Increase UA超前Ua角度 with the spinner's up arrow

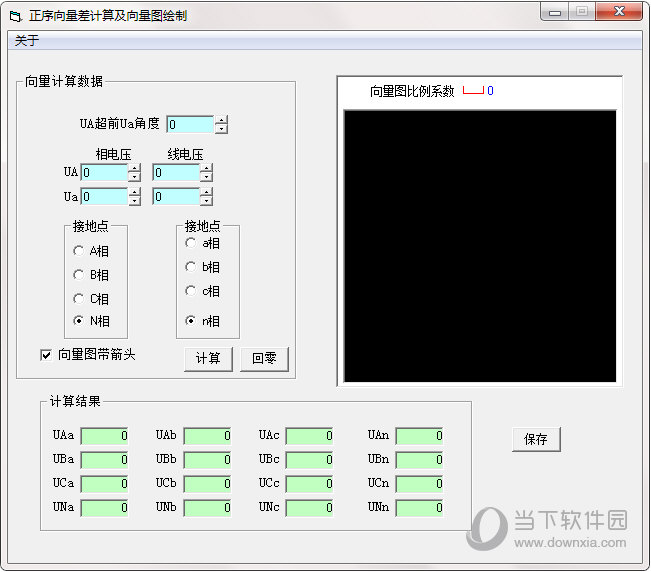(x=222, y=120)
